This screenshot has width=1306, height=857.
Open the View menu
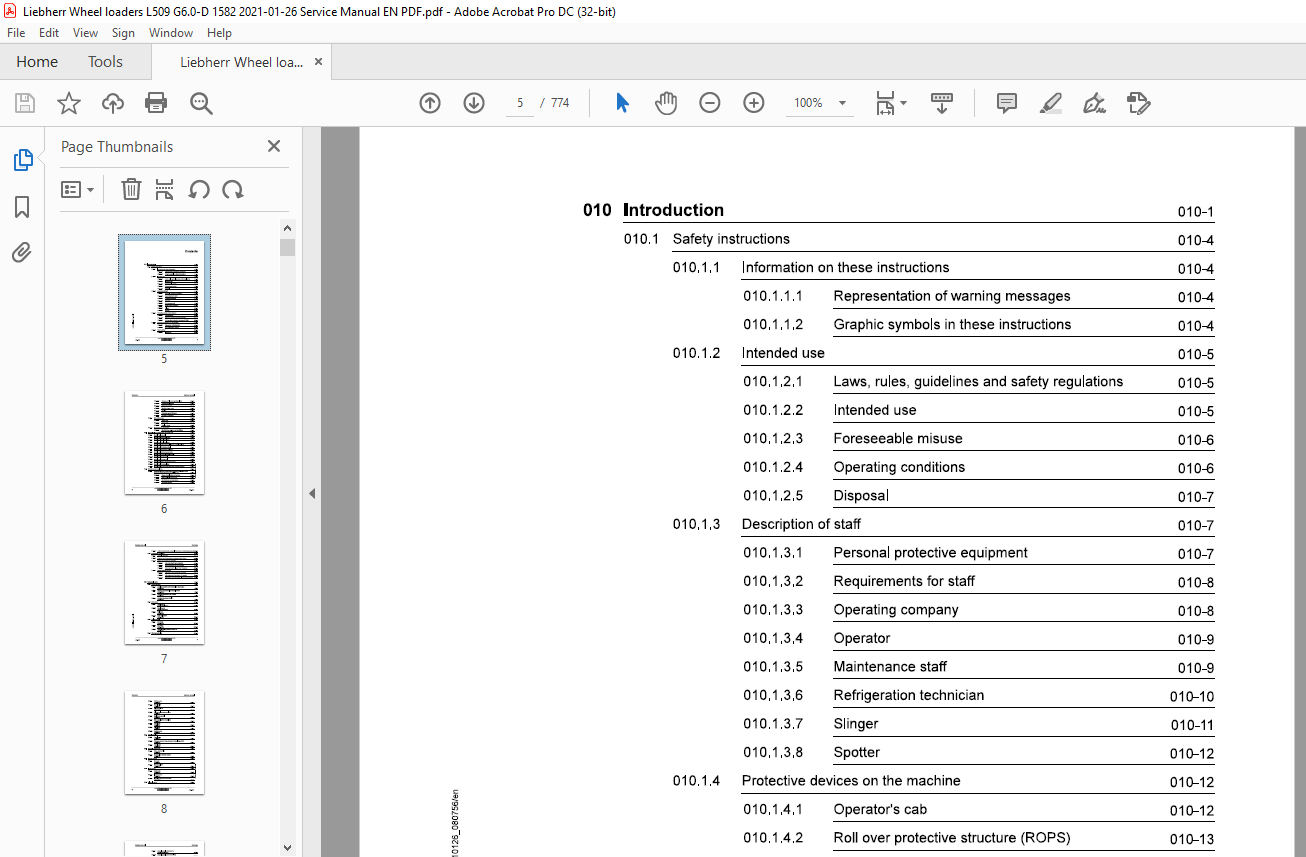click(x=85, y=33)
